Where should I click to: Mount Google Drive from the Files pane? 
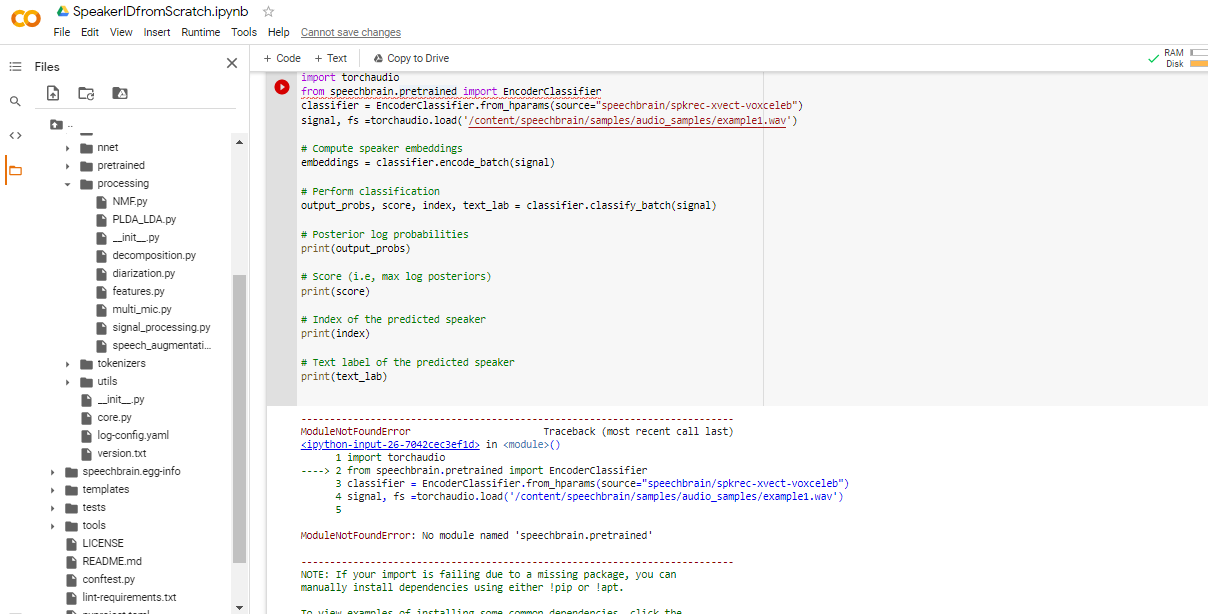120,93
